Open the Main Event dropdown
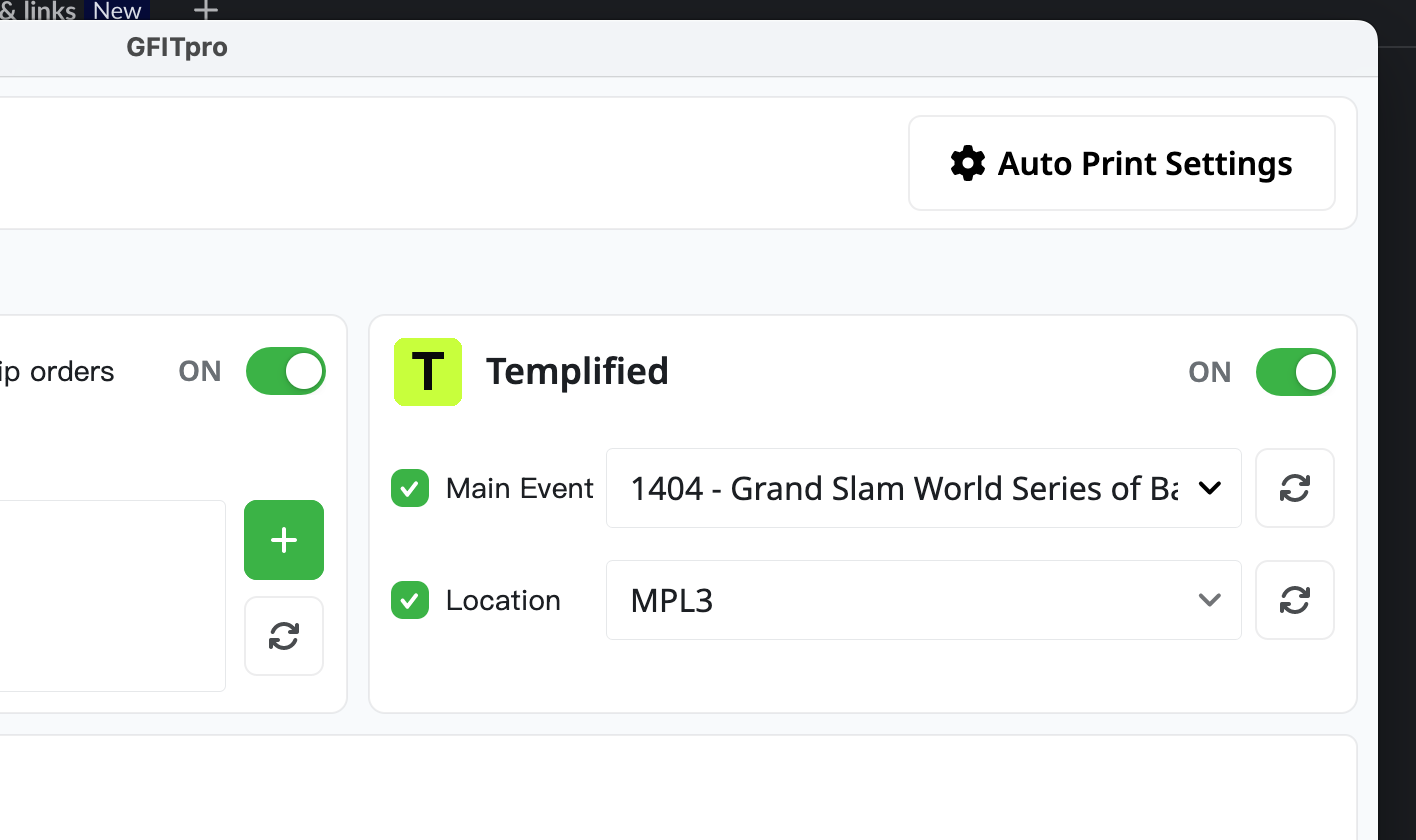 924,488
